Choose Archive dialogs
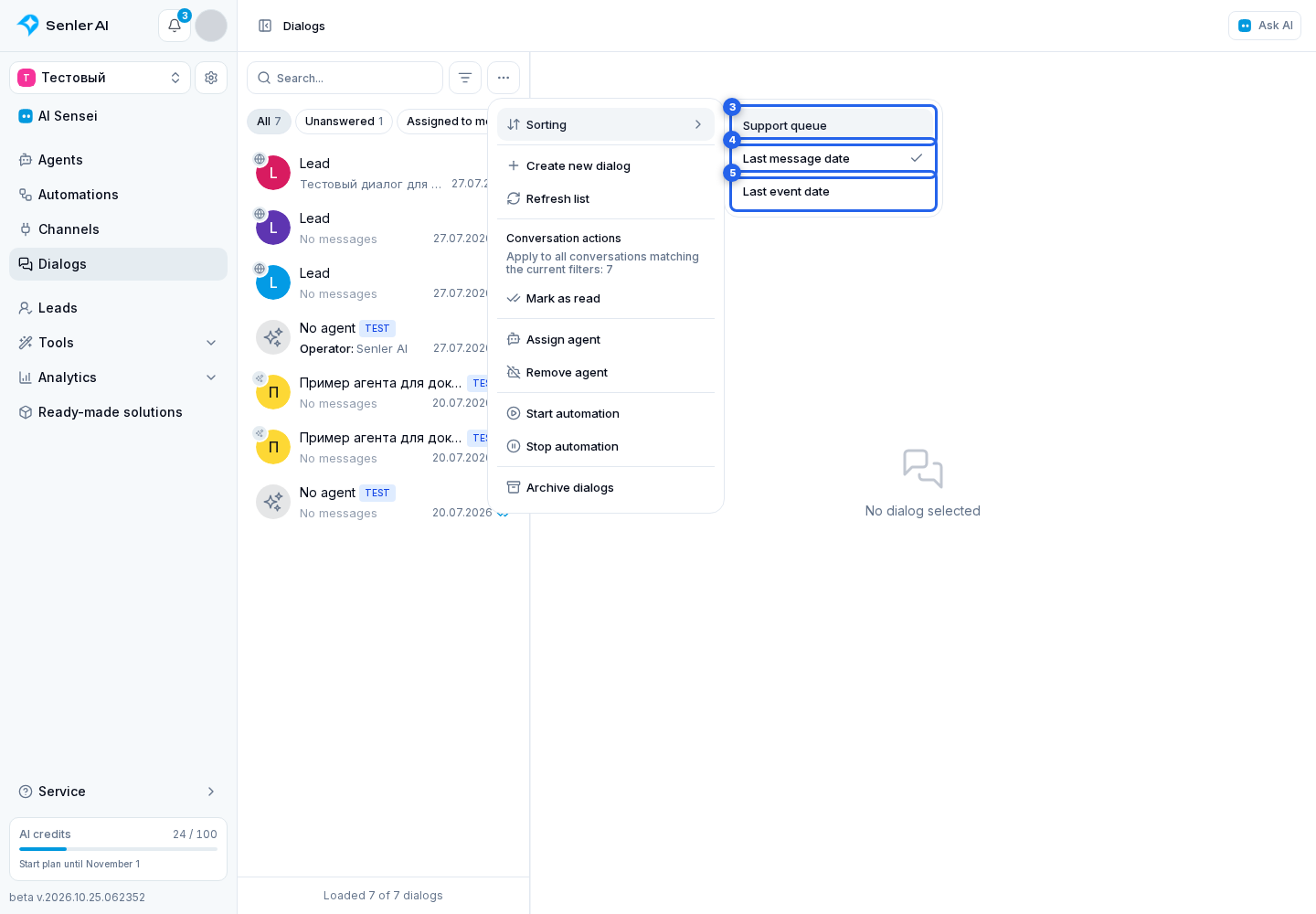The width and height of the screenshot is (1316, 914). [605, 487]
